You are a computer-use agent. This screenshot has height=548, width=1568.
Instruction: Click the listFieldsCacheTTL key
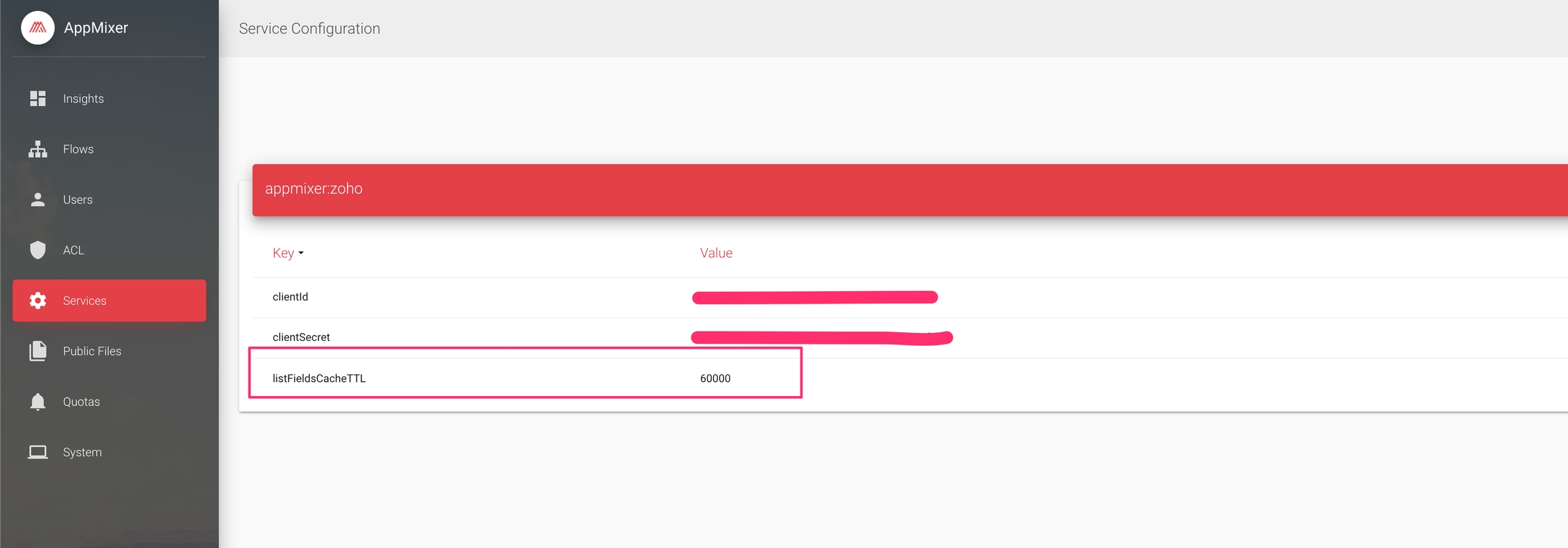pyautogui.click(x=319, y=378)
